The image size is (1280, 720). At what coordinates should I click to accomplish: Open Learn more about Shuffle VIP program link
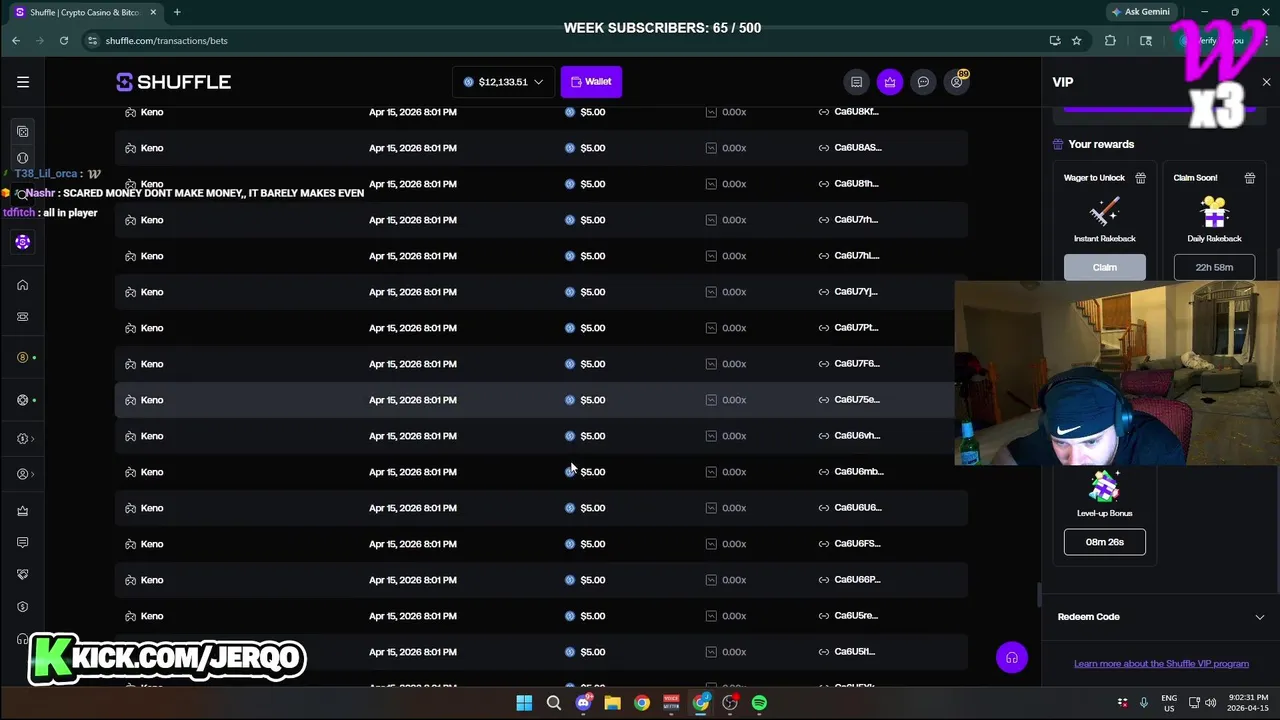point(1161,664)
